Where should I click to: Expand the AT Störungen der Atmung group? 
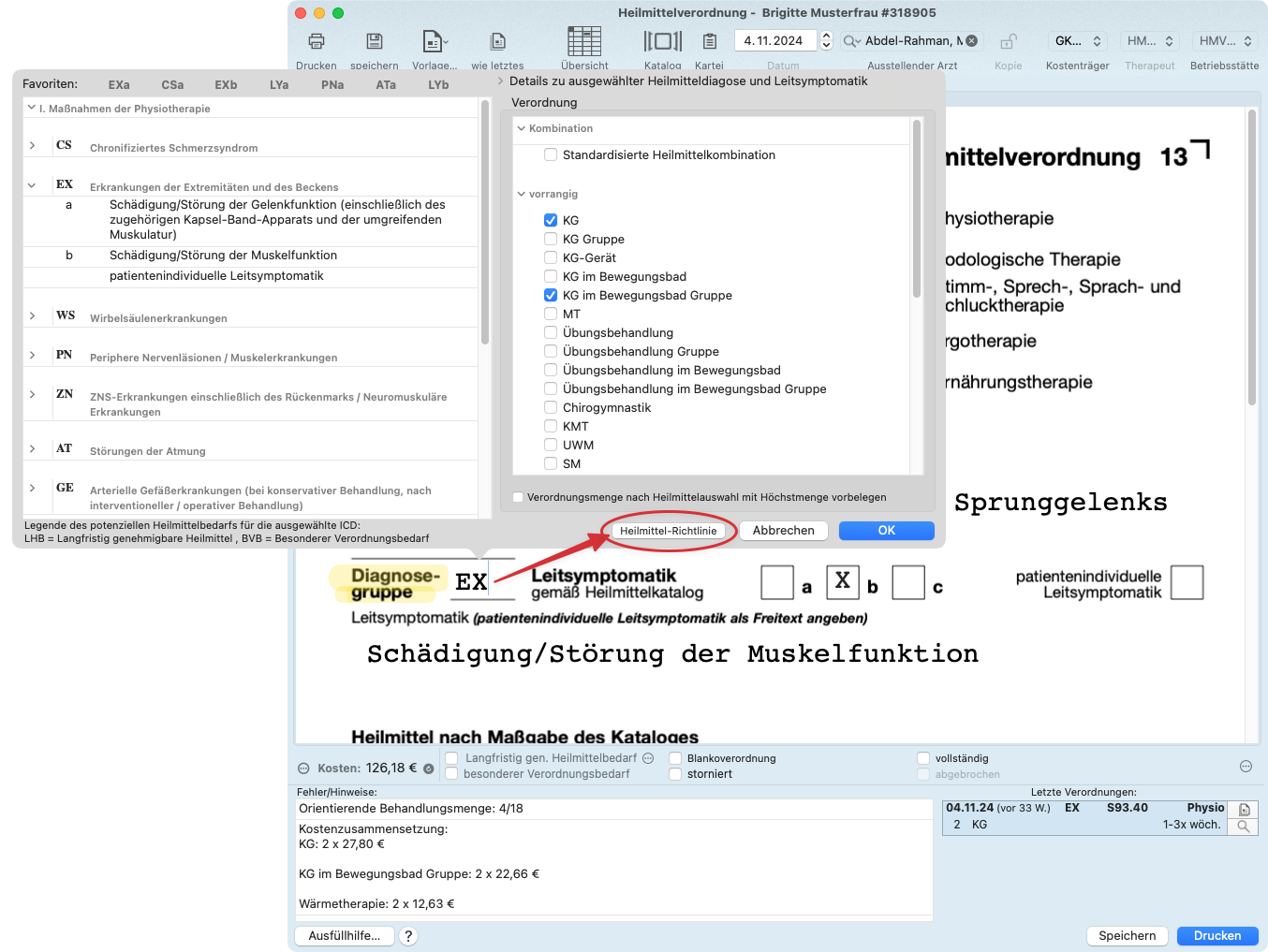pos(32,448)
